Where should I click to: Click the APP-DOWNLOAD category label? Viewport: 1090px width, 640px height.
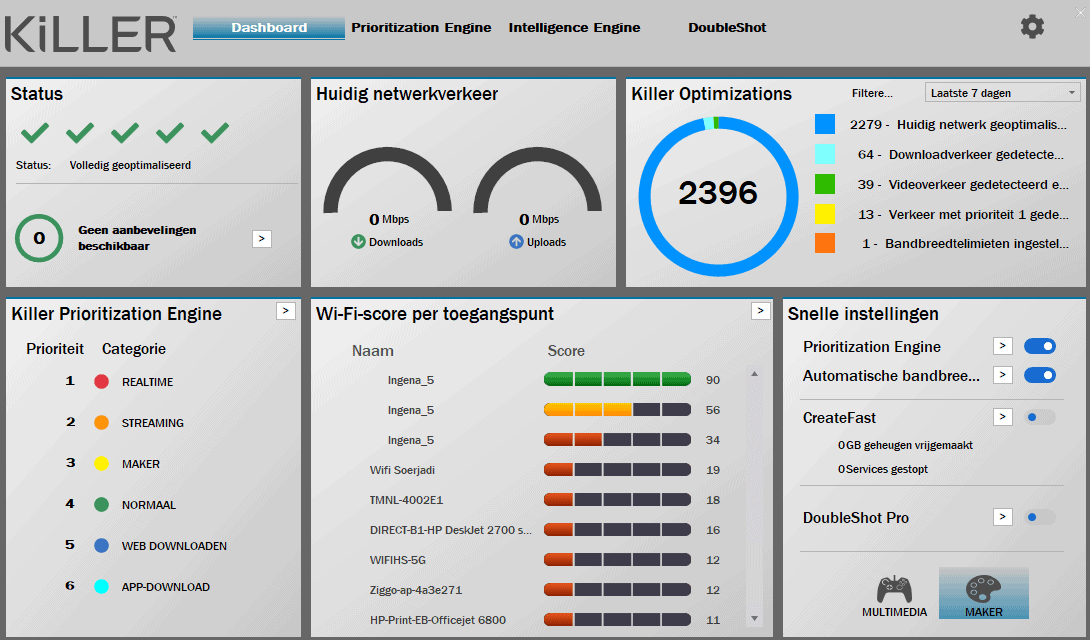(x=165, y=587)
